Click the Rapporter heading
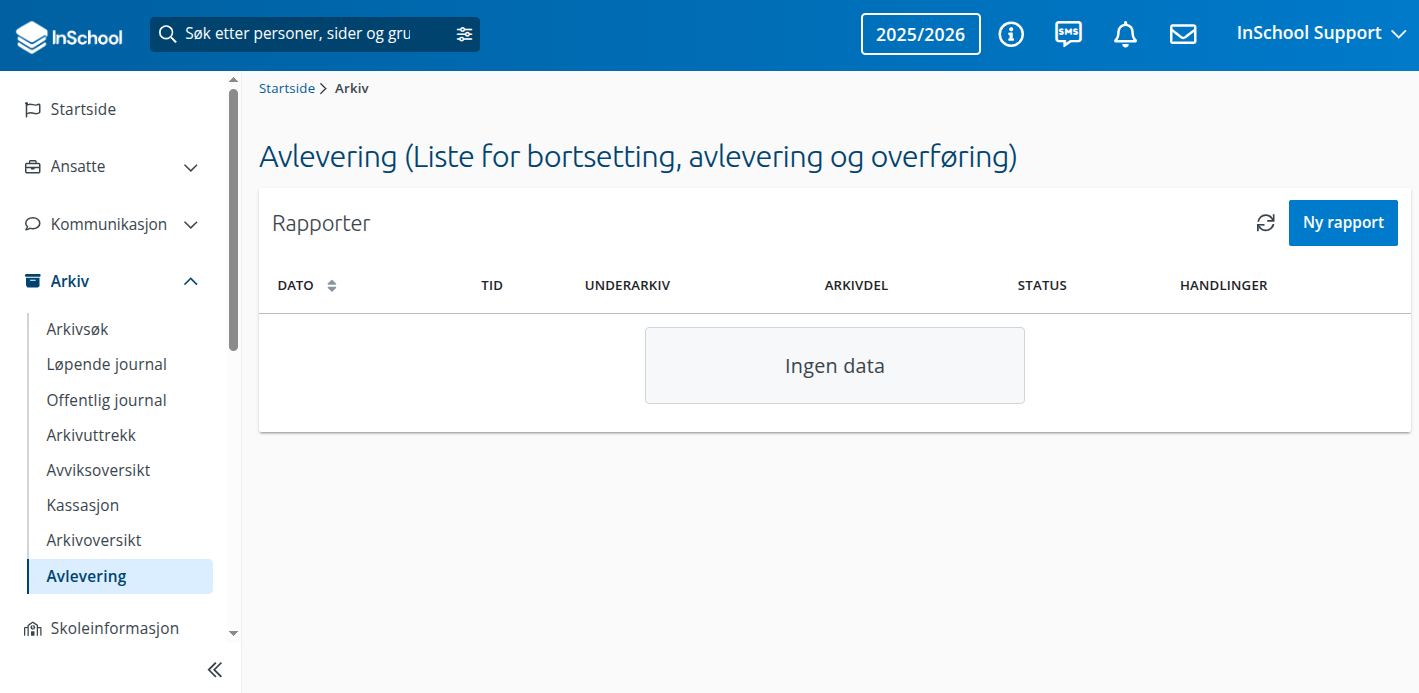 point(321,224)
